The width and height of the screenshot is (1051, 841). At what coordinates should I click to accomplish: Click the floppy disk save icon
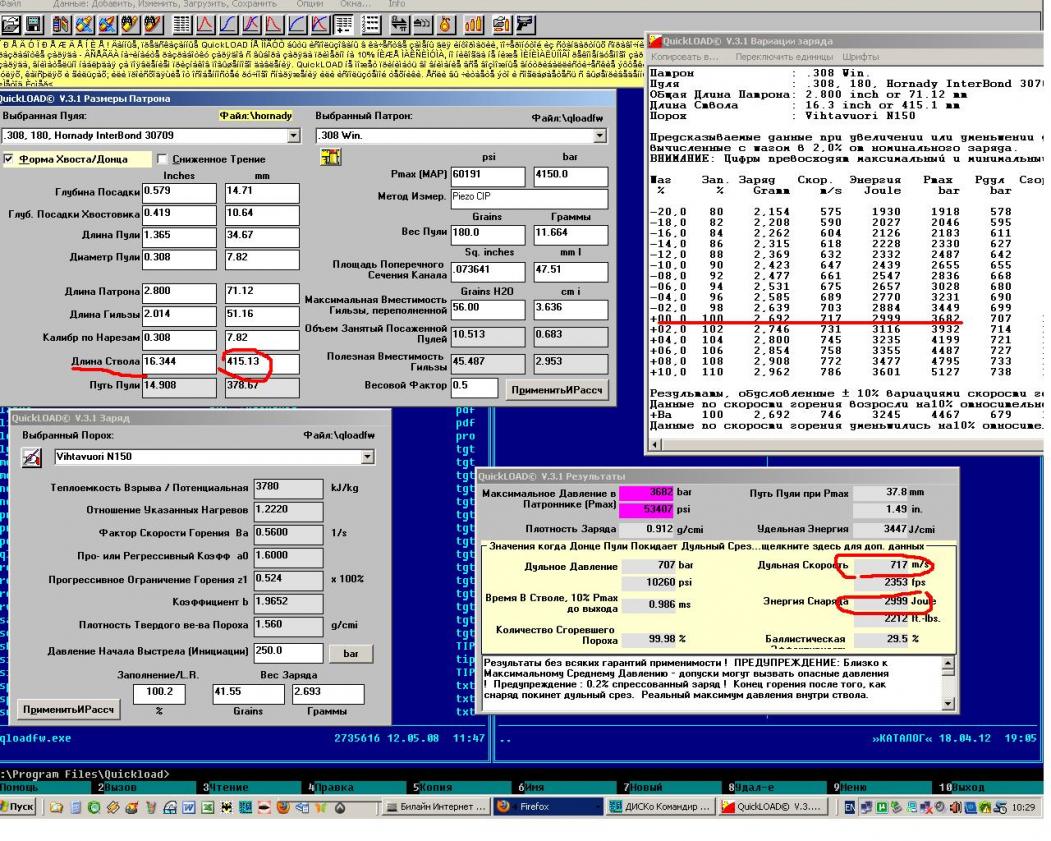click(x=34, y=21)
